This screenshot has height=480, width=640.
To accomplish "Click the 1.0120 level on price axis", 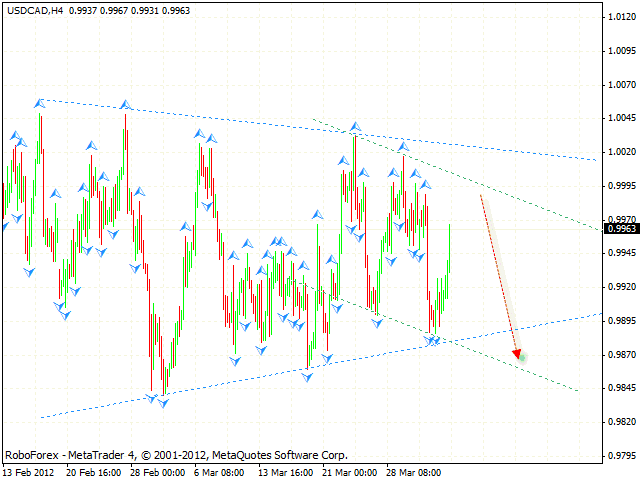I will click(x=621, y=17).
